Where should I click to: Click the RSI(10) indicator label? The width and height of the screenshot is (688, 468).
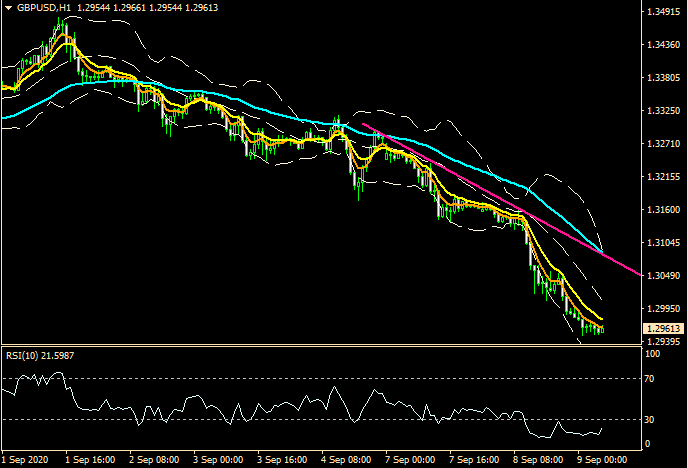click(x=40, y=354)
